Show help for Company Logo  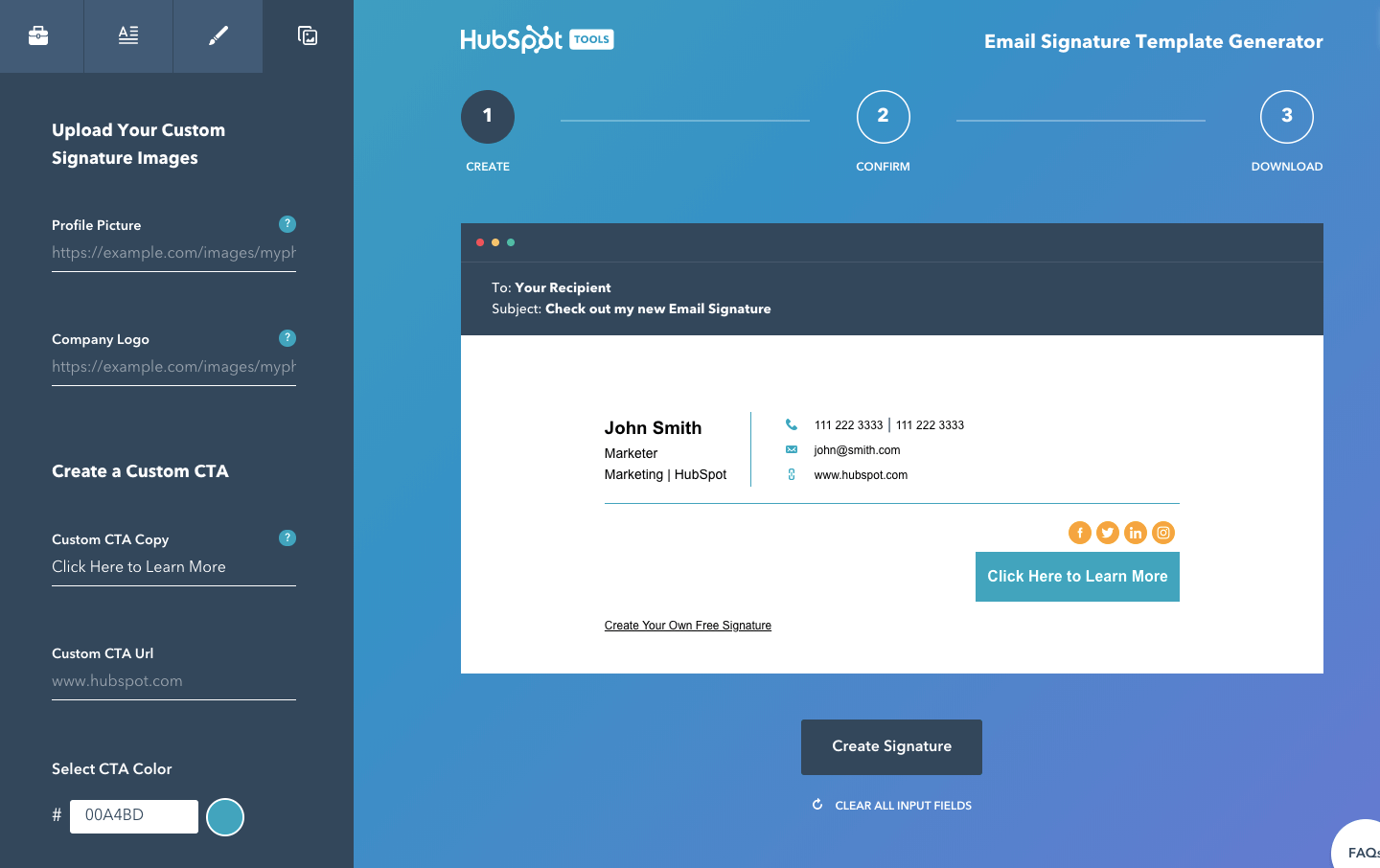(287, 338)
